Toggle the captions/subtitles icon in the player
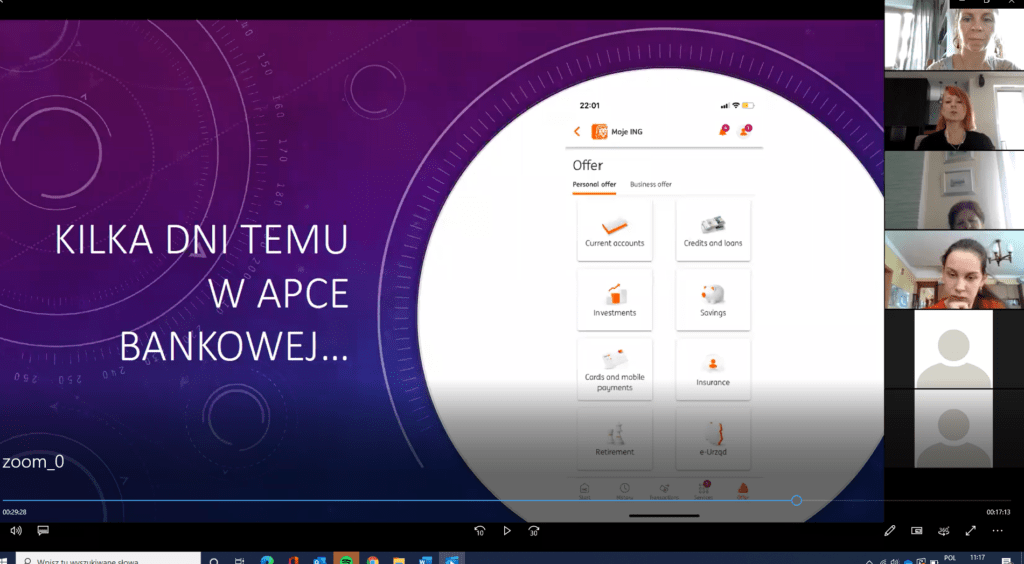This screenshot has width=1024, height=564. pos(43,531)
